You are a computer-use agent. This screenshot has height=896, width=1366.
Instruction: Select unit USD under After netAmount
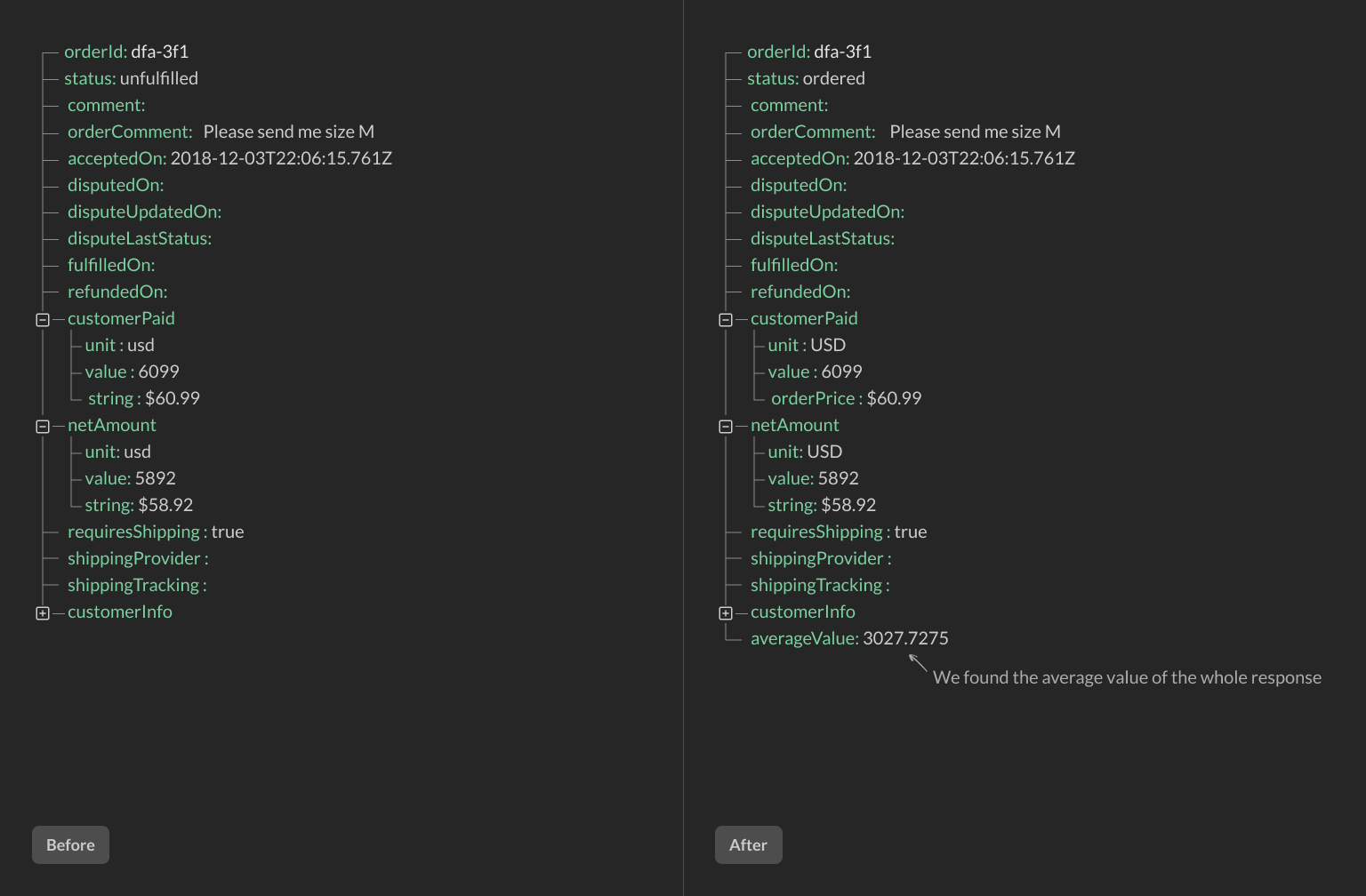click(805, 452)
